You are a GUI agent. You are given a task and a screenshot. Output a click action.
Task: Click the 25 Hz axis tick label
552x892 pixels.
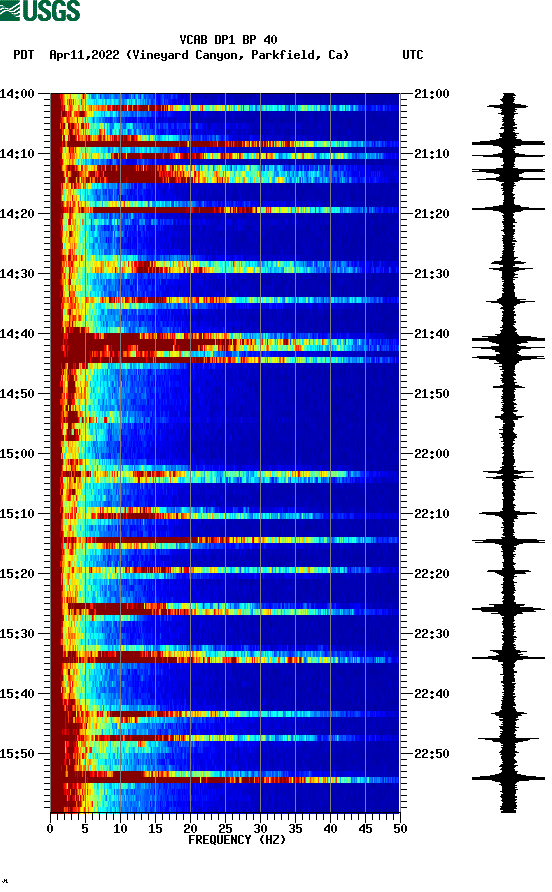coord(225,829)
